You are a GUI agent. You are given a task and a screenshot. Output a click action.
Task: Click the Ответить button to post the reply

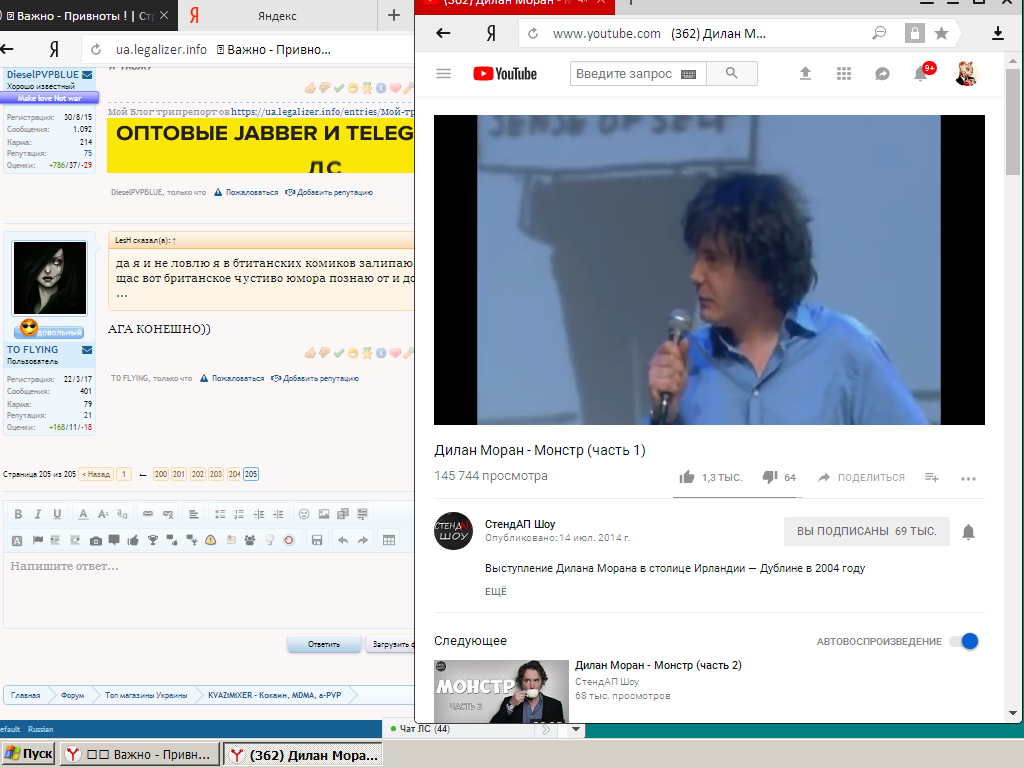pos(324,644)
